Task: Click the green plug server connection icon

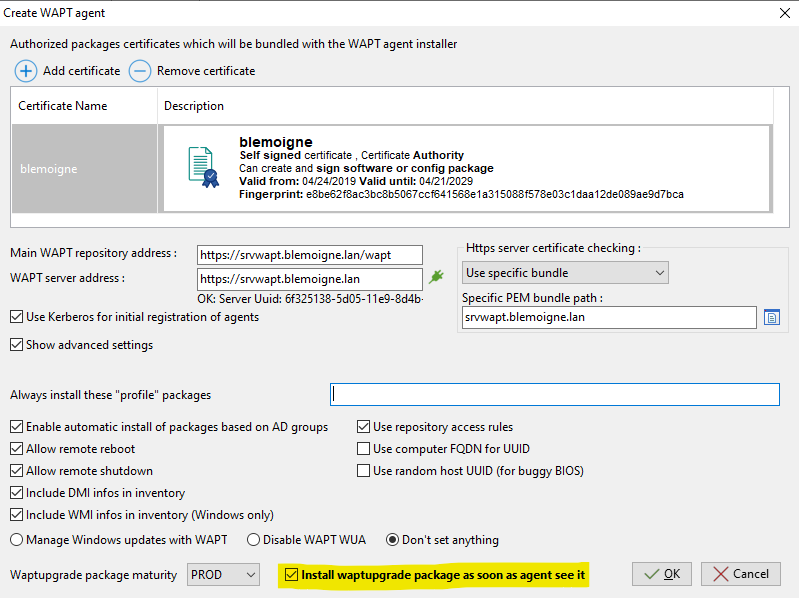Action: point(436,277)
